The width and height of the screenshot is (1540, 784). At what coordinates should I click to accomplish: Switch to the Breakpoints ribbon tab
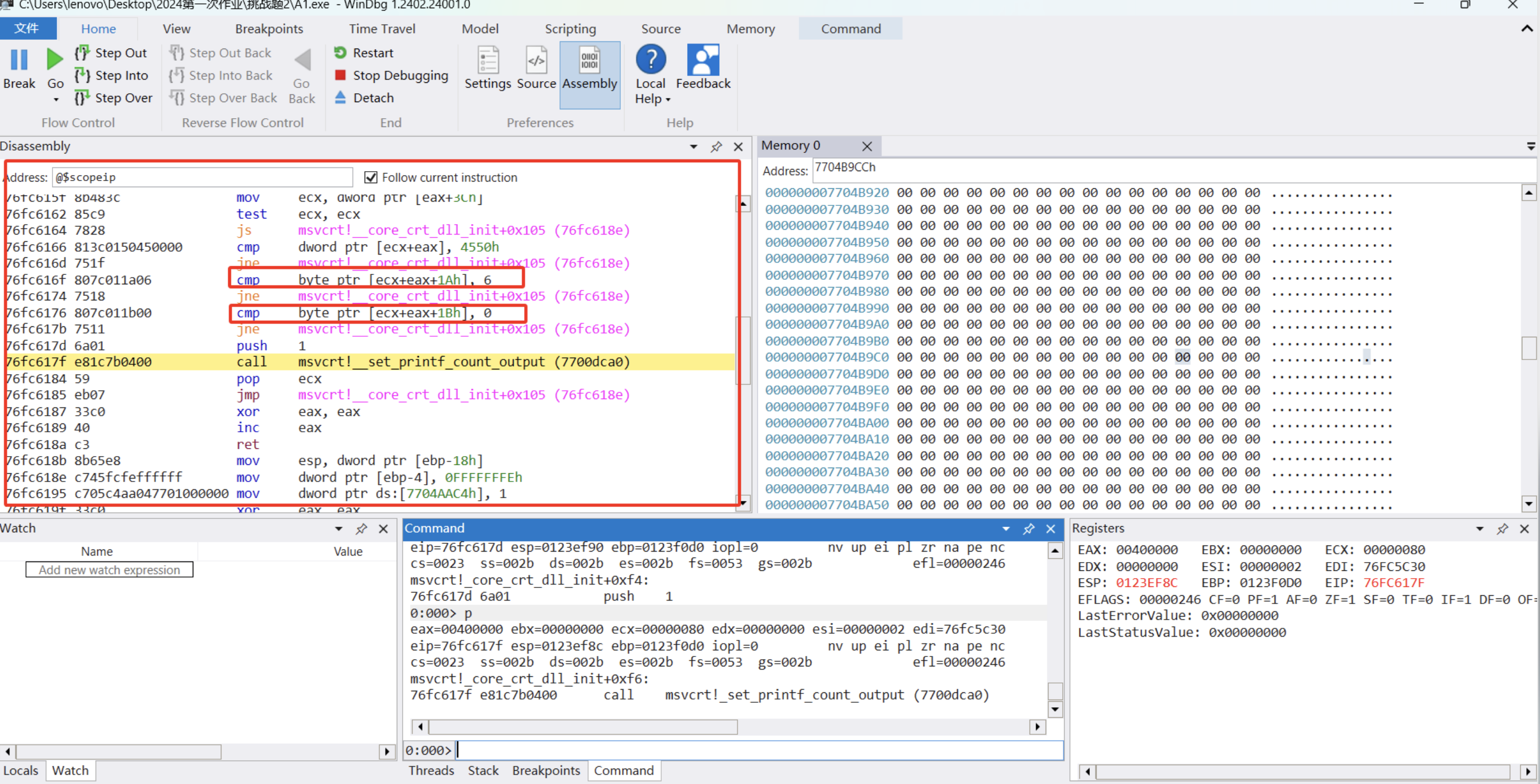click(268, 29)
